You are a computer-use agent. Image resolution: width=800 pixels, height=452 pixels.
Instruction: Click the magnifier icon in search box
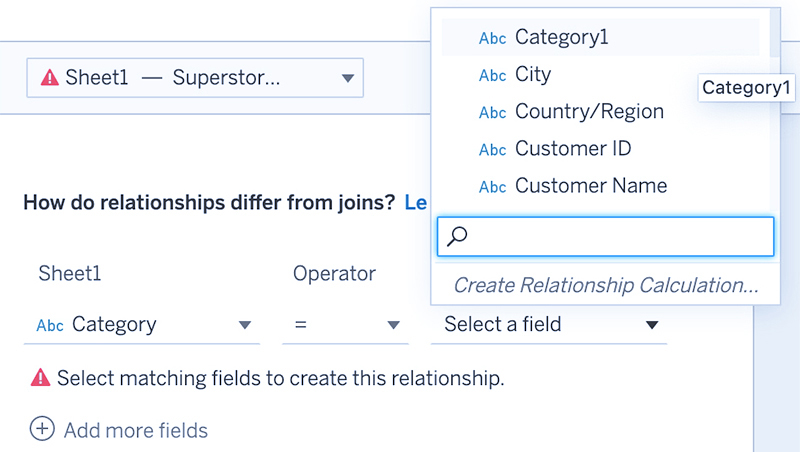click(x=457, y=236)
